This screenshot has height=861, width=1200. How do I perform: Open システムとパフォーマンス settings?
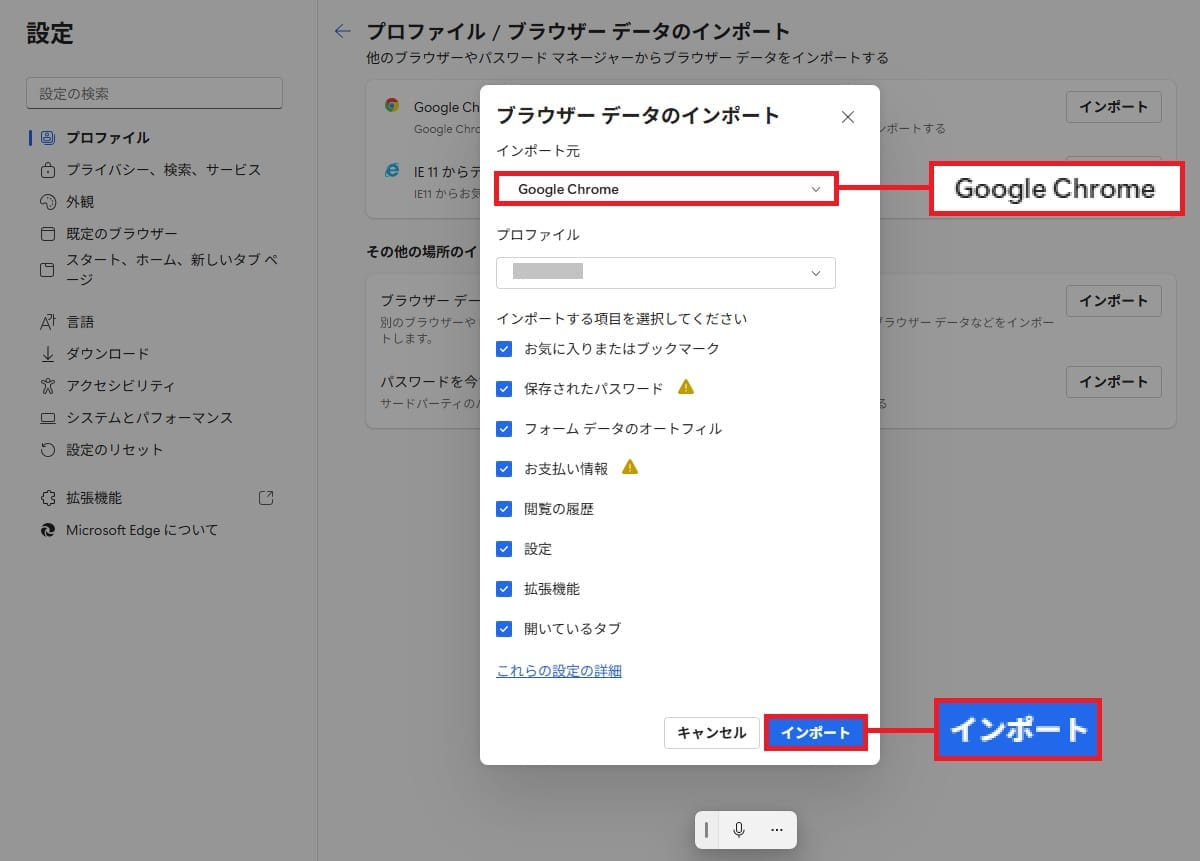coord(150,418)
